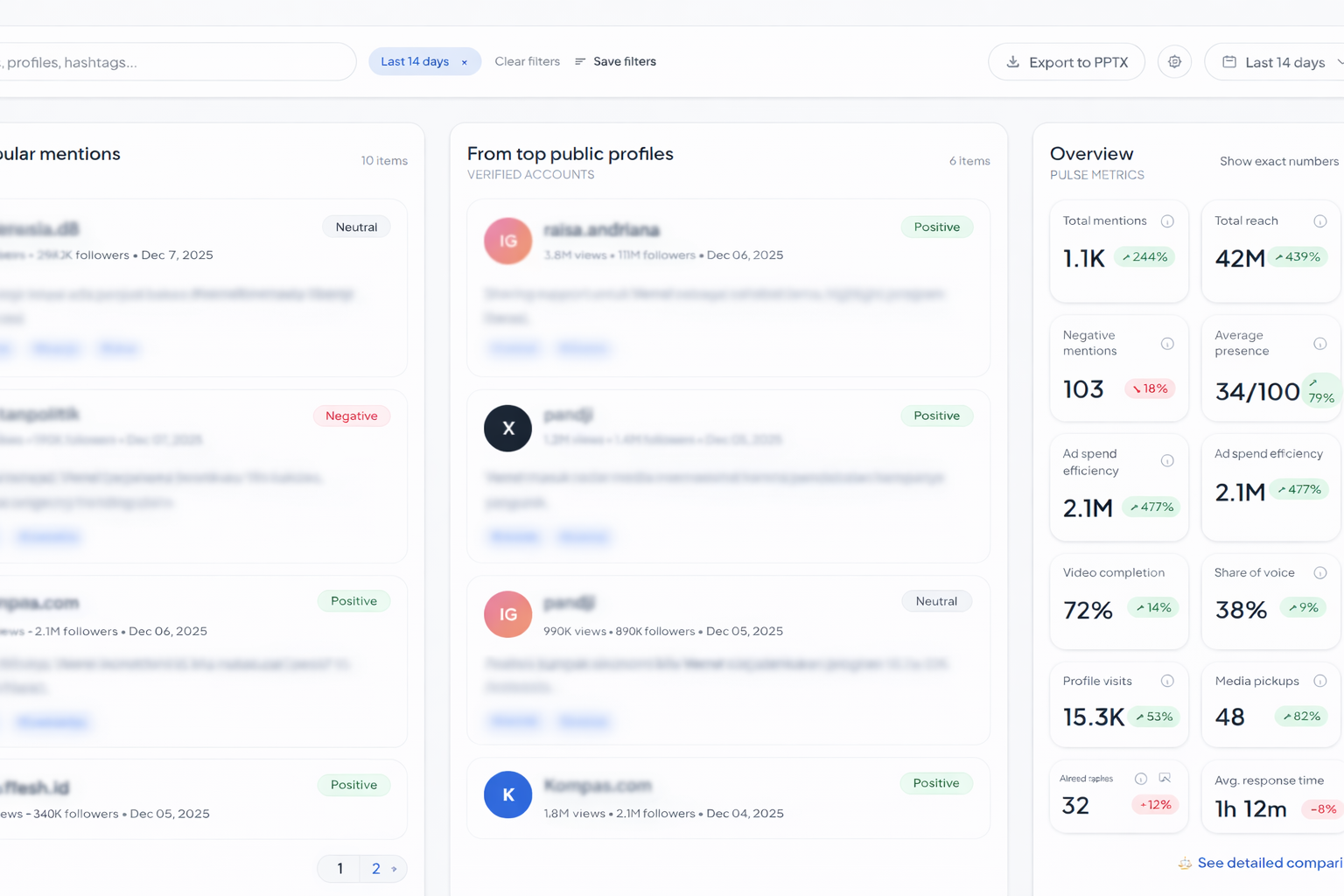Click info icon on Negative mentions card

(x=1167, y=344)
